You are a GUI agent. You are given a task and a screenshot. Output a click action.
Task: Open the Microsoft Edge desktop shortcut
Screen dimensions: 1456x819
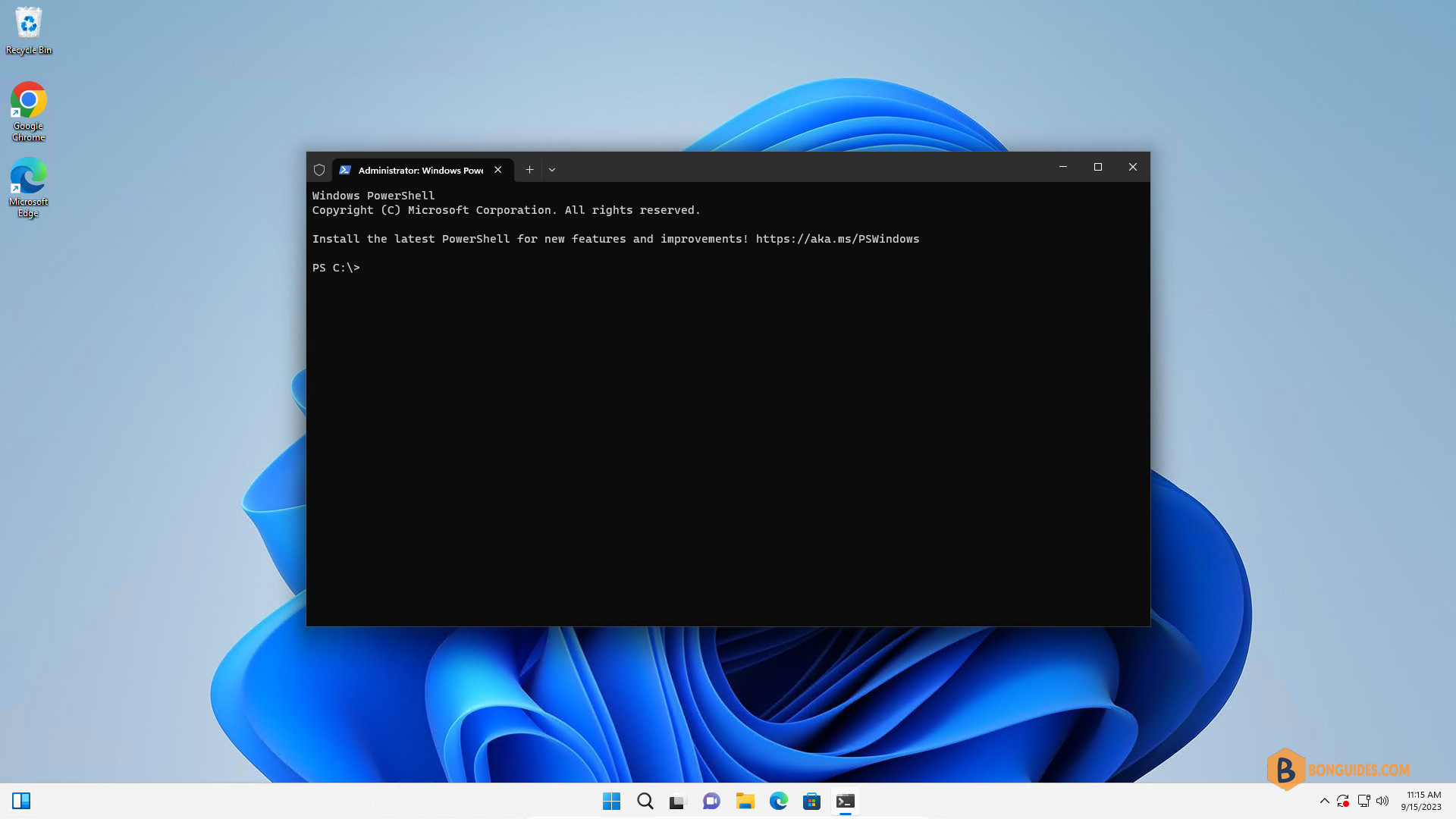pyautogui.click(x=29, y=187)
